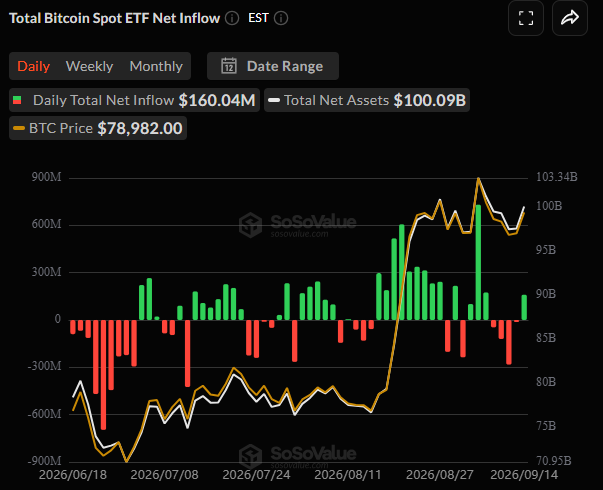
Task: Click the 2026/07/08 axis date label
Action: [165, 475]
